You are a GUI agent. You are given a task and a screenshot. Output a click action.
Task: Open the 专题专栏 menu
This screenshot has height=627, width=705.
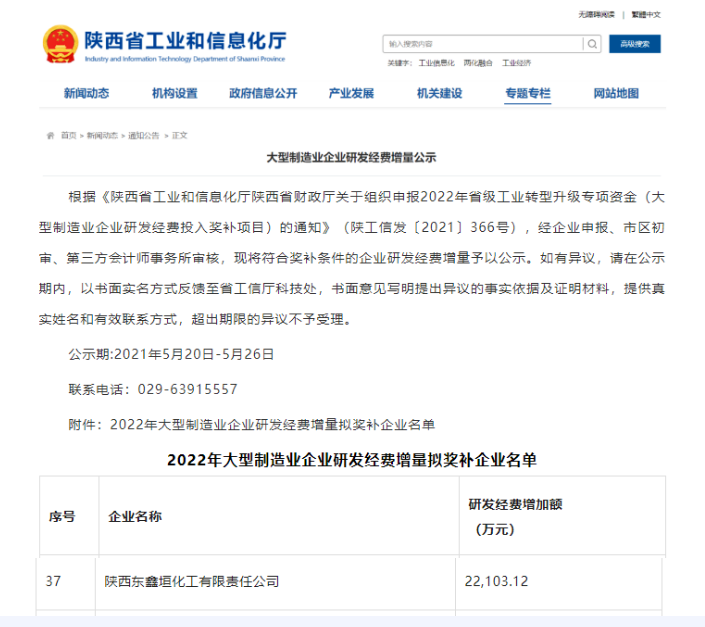(528, 93)
